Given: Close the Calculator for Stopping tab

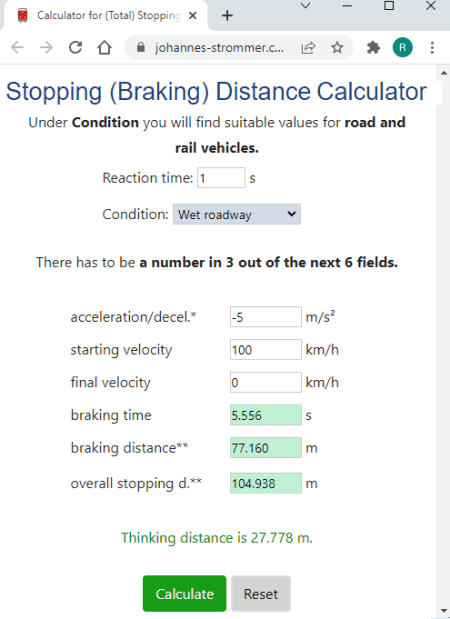Looking at the screenshot, I should point(193,16).
